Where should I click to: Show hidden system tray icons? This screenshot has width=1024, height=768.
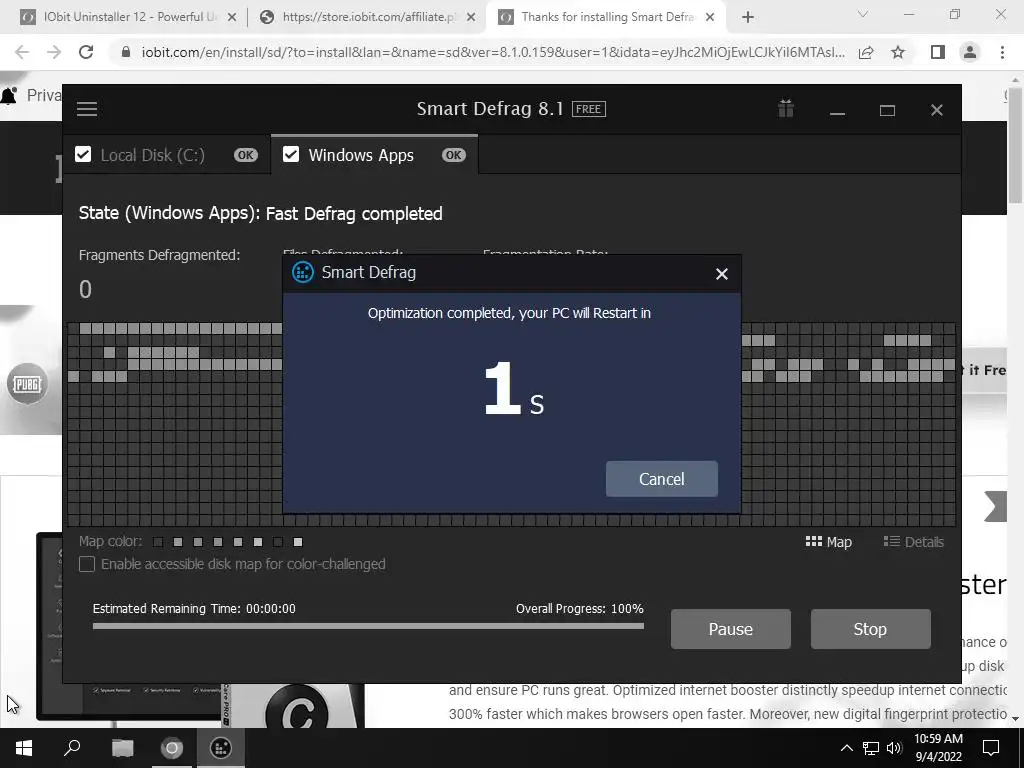[x=846, y=748]
